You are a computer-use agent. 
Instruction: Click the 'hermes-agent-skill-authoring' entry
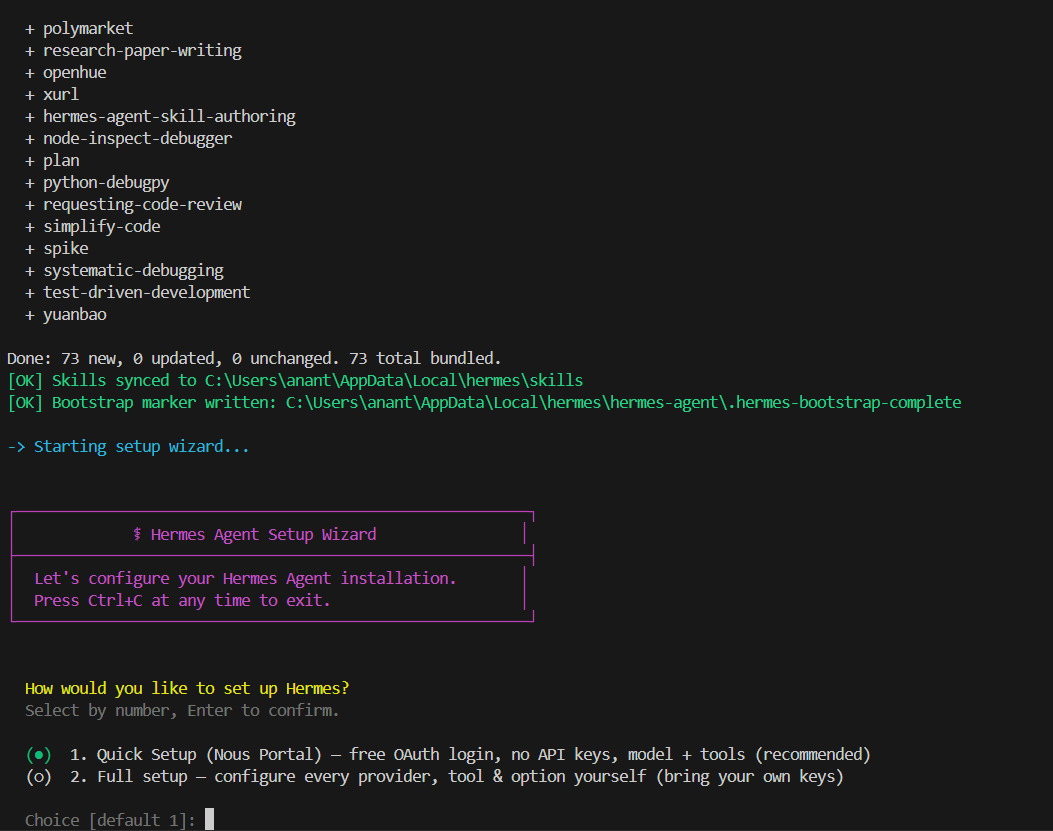[169, 116]
